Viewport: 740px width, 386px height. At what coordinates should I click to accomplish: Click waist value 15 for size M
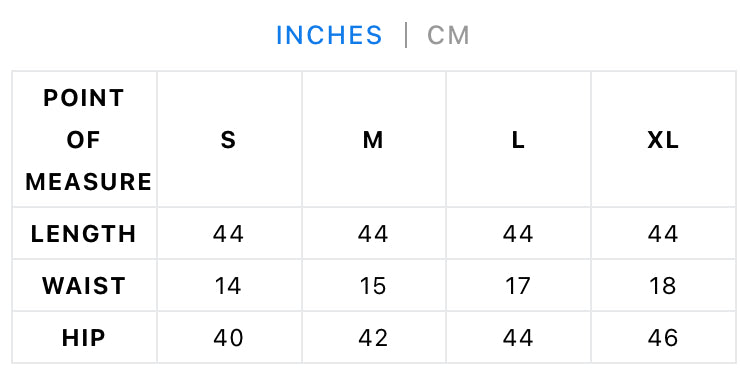click(x=373, y=286)
